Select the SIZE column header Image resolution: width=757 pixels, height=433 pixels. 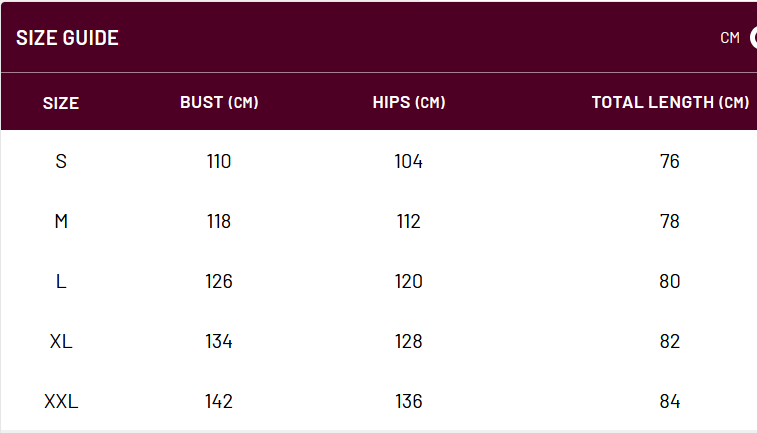click(61, 103)
